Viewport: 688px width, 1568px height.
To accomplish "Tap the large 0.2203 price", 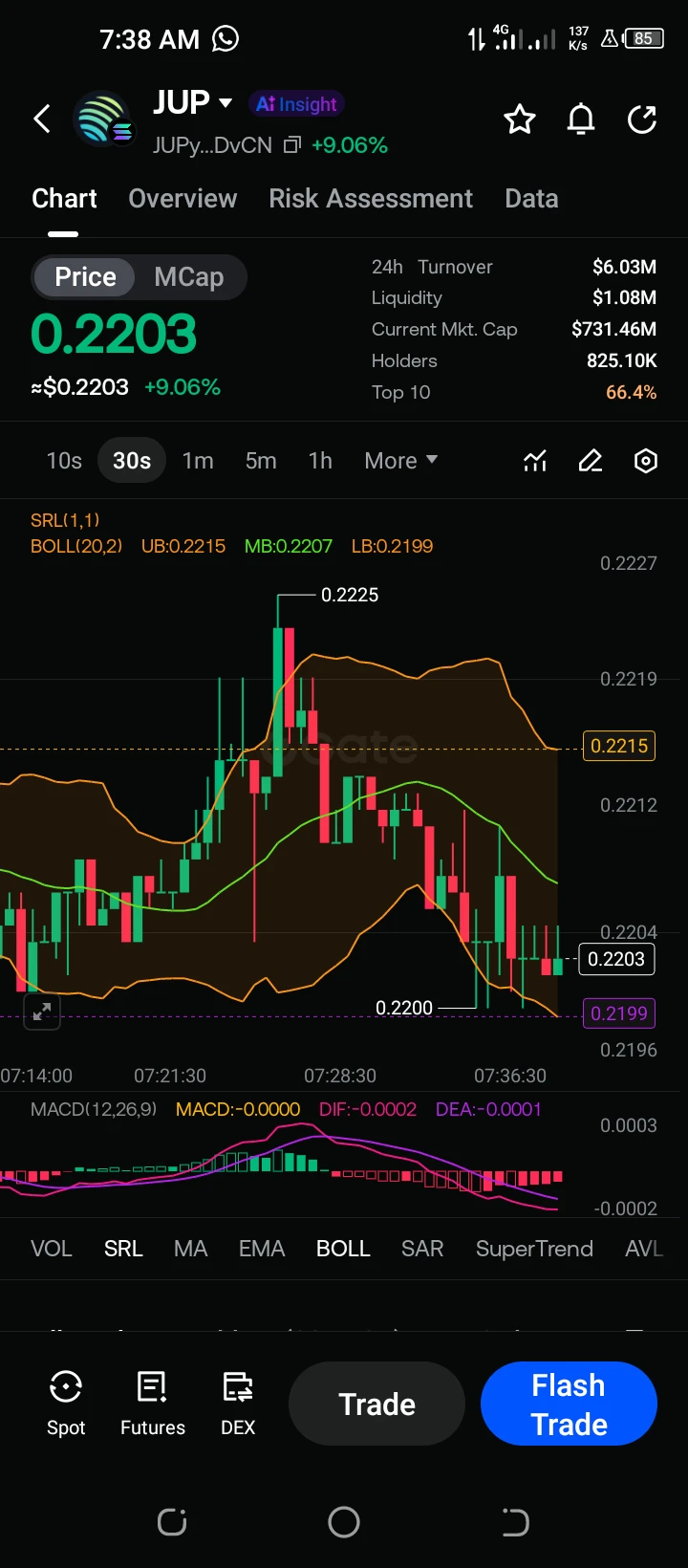I will point(114,334).
